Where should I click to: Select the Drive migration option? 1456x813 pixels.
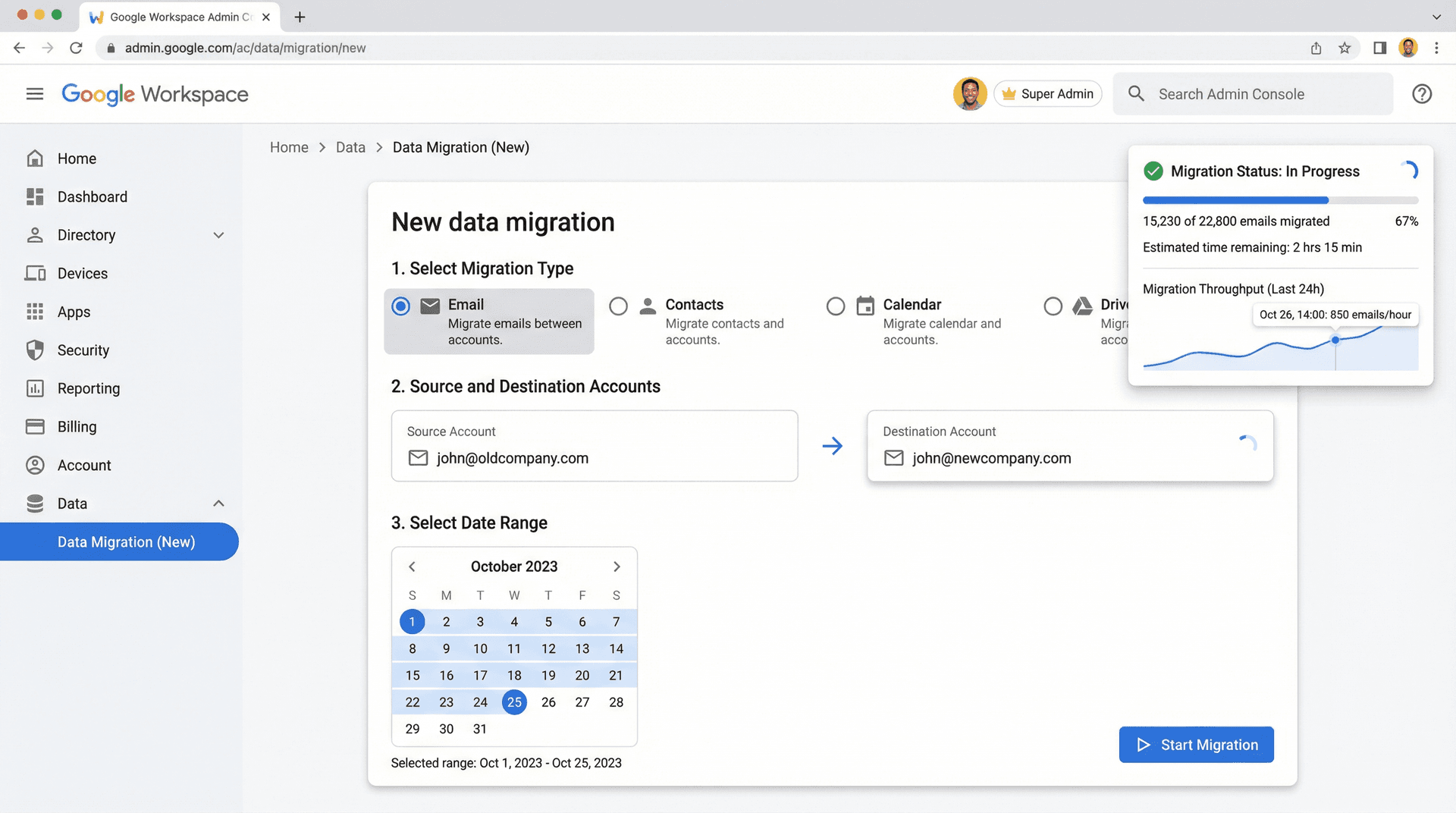click(x=1053, y=306)
